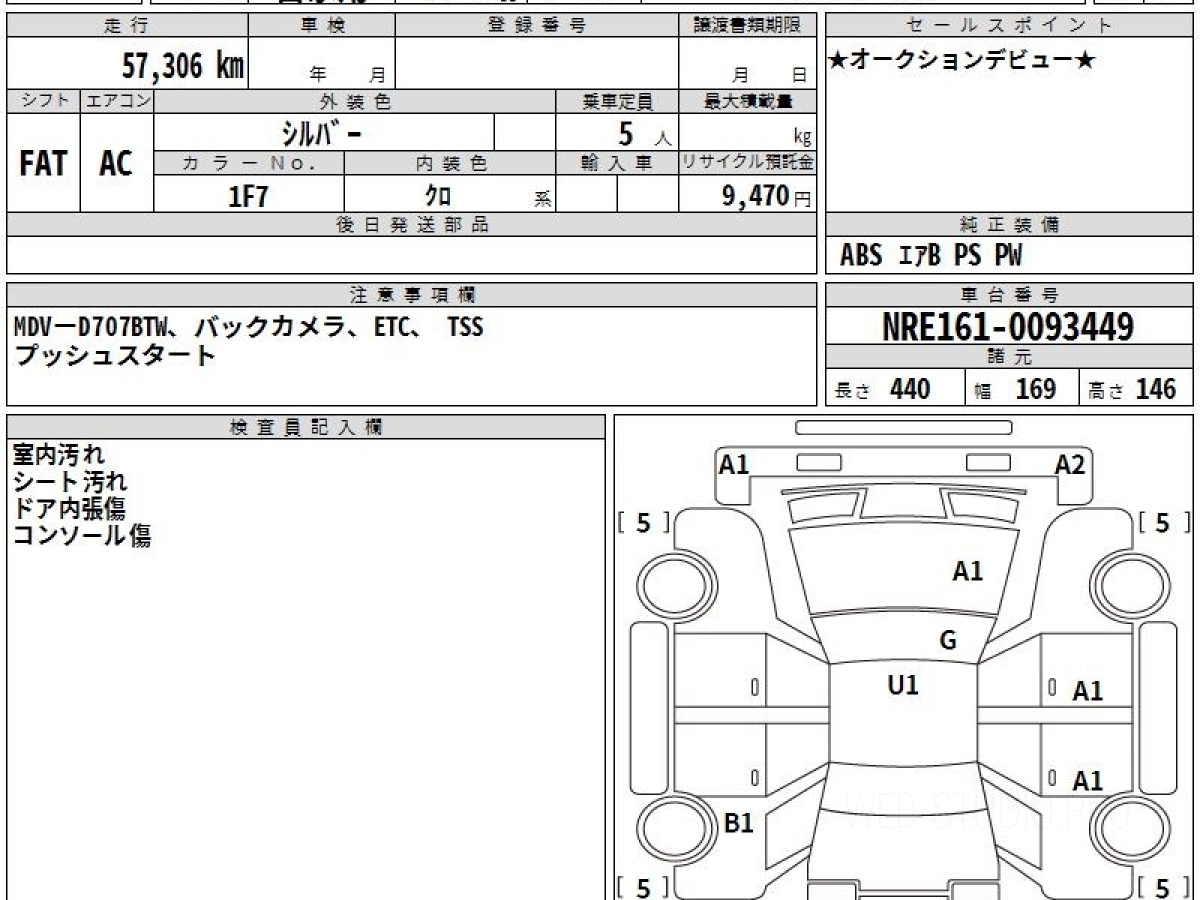
Task: Select the 諸元 header
Action: pos(1009,357)
